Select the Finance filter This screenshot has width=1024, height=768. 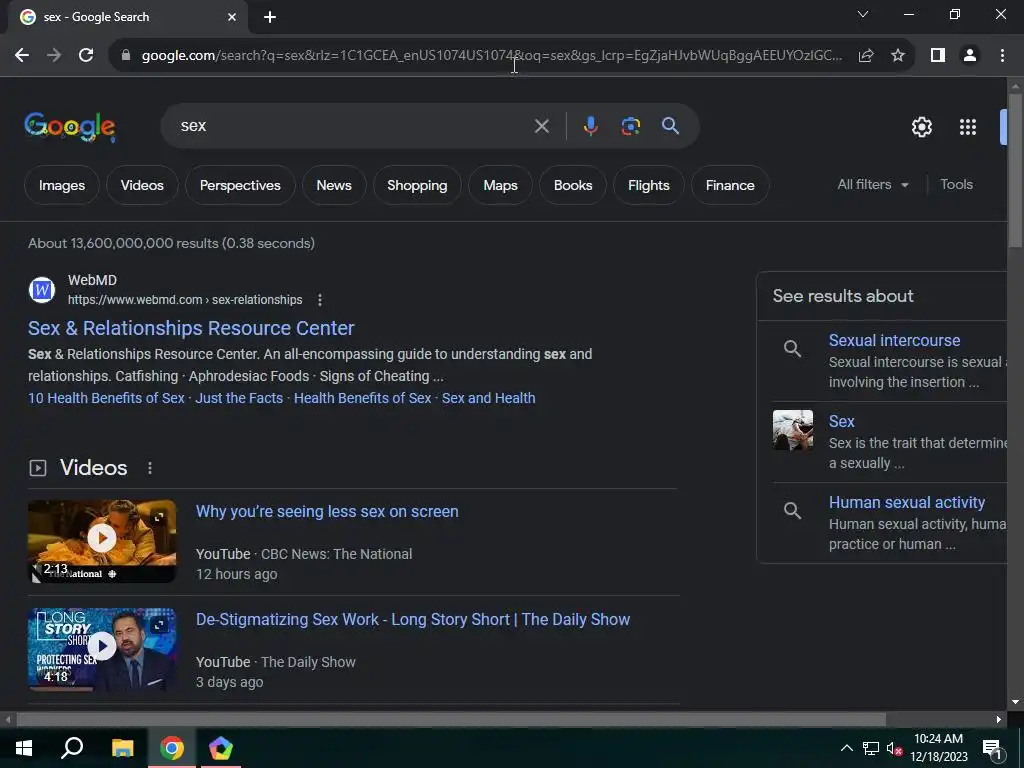729,185
